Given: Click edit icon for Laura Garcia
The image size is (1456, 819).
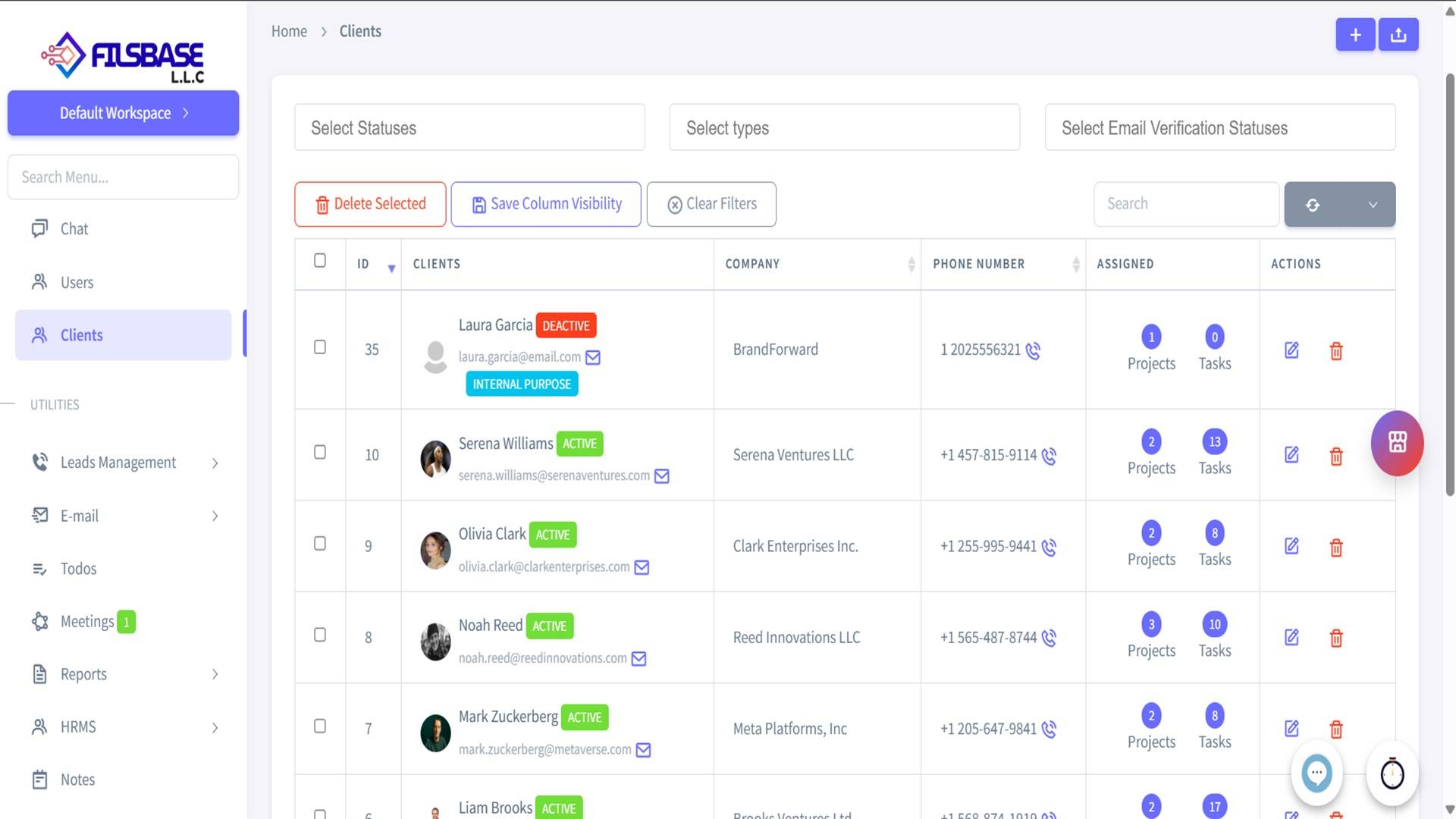Looking at the screenshot, I should (1291, 350).
